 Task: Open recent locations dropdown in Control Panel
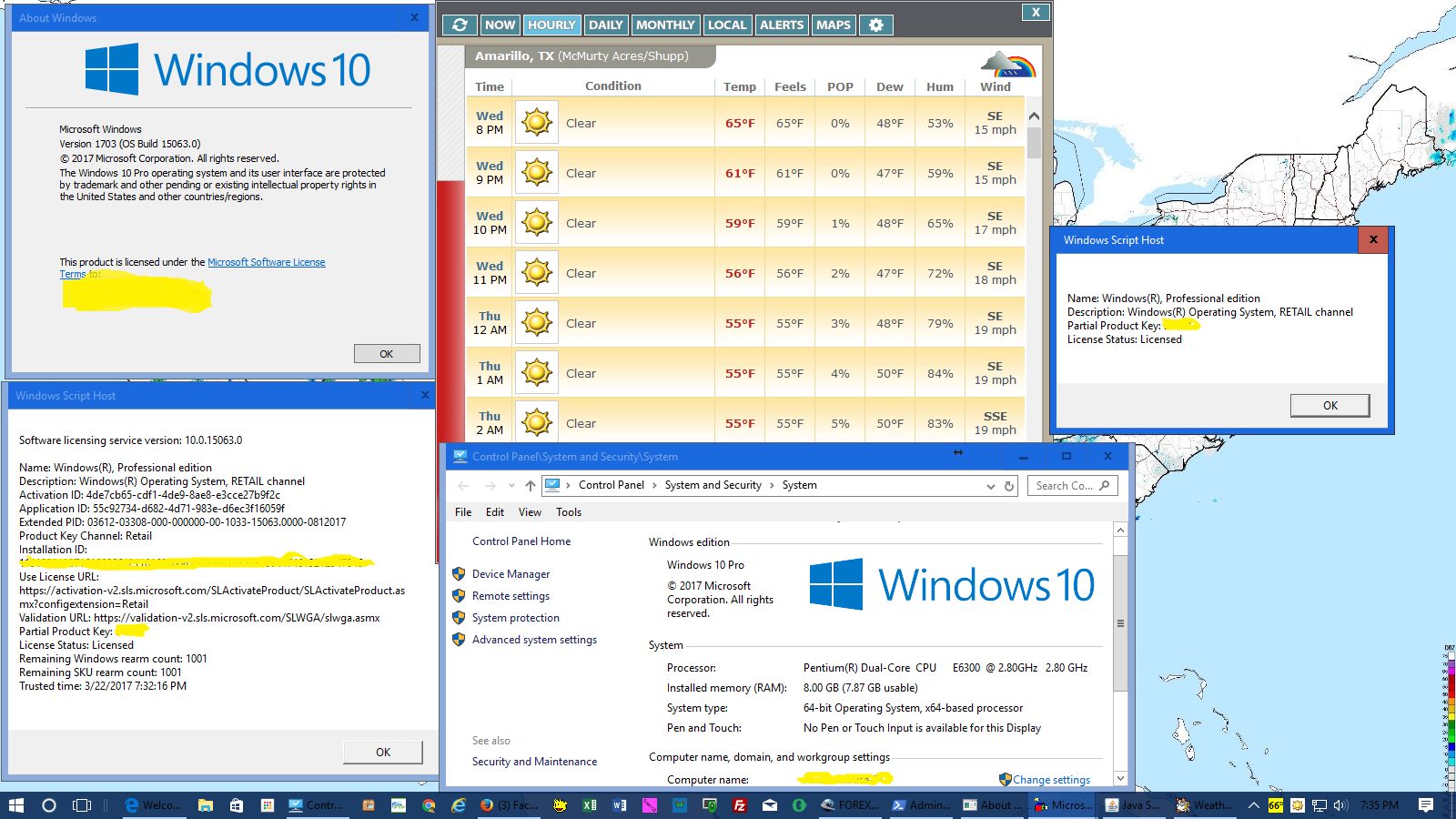pyautogui.click(x=511, y=486)
